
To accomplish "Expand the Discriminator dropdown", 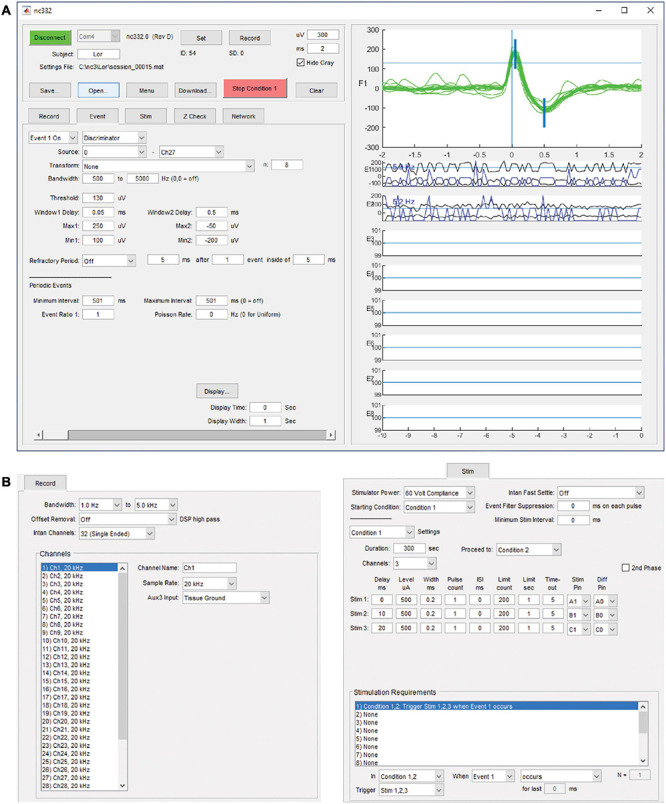I will point(113,137).
